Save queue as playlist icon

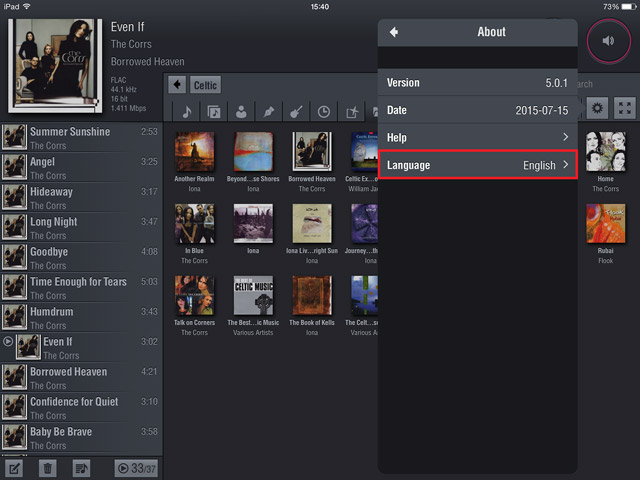[x=81, y=467]
